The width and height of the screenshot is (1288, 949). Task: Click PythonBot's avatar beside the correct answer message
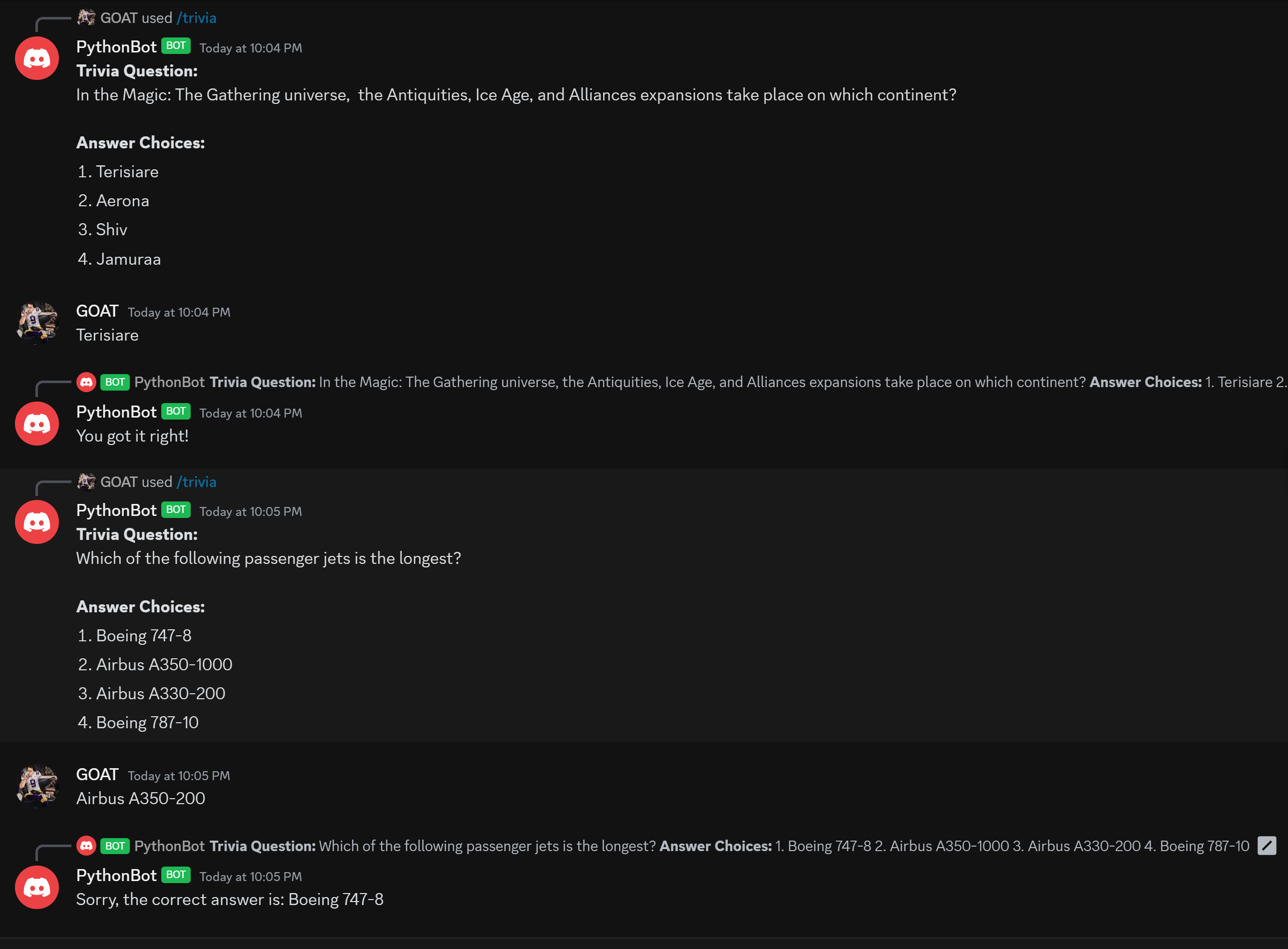click(36, 887)
